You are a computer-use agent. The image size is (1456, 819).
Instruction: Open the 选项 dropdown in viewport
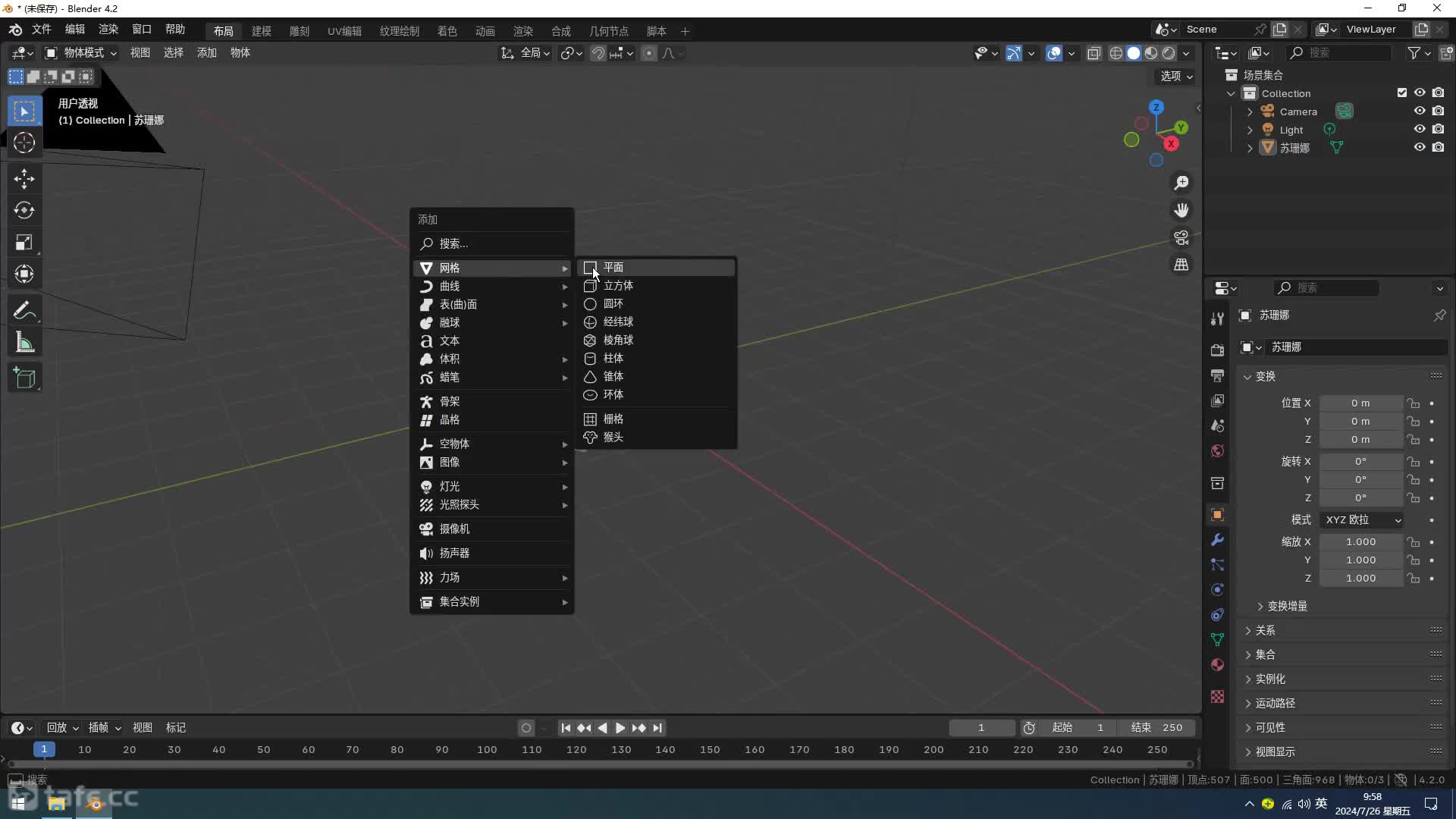click(1176, 76)
